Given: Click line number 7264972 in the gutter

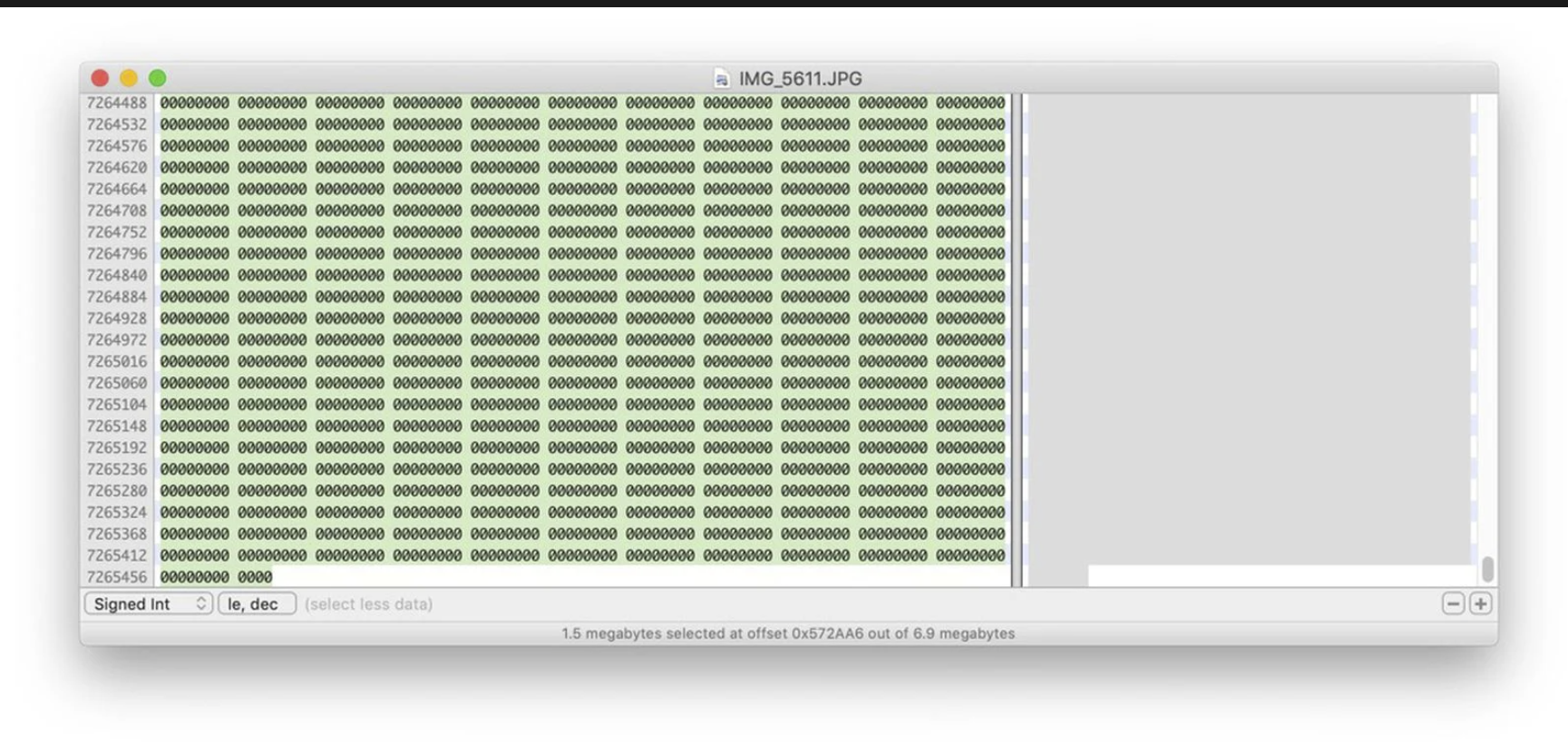Looking at the screenshot, I should pyautogui.click(x=117, y=340).
